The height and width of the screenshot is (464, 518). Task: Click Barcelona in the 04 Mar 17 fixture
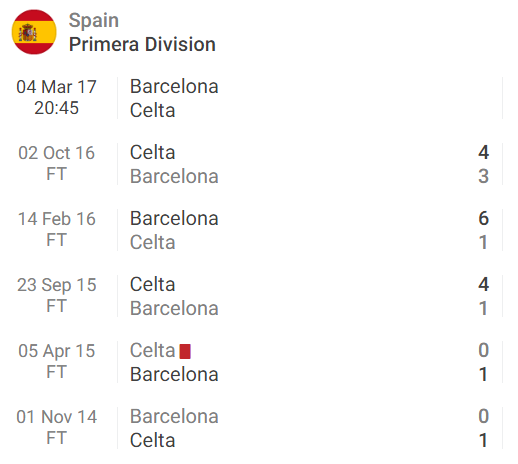tap(174, 86)
